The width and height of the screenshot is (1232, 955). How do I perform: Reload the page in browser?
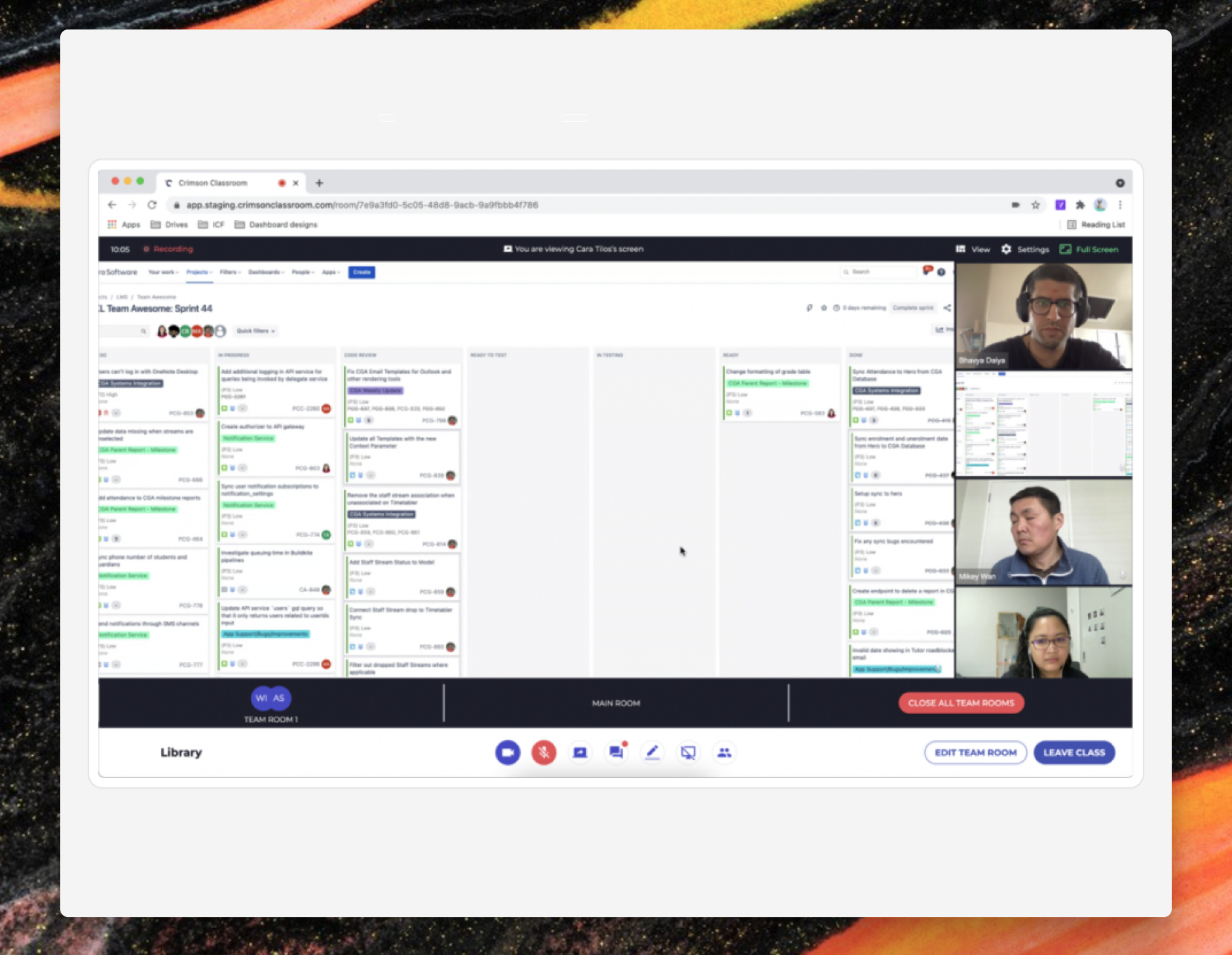(152, 205)
